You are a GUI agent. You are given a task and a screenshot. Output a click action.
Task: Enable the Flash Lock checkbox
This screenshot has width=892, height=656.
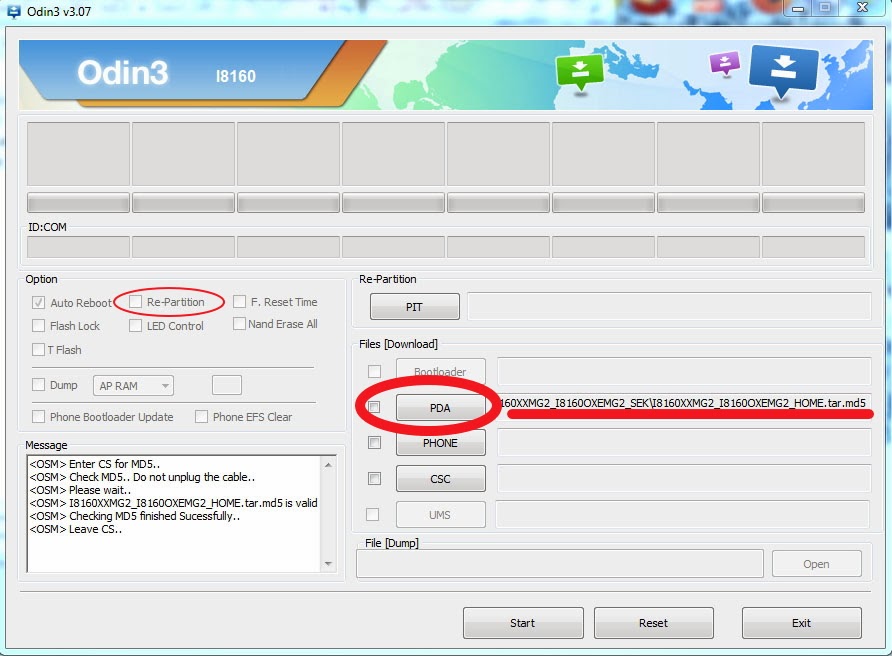(38, 325)
